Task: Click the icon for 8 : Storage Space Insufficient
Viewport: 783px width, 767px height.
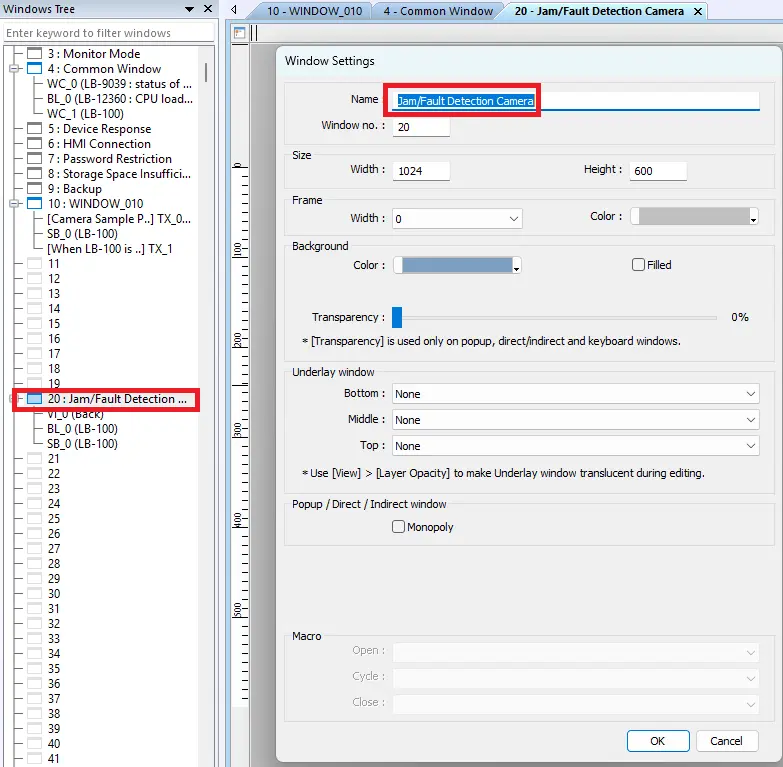Action: [x=34, y=173]
